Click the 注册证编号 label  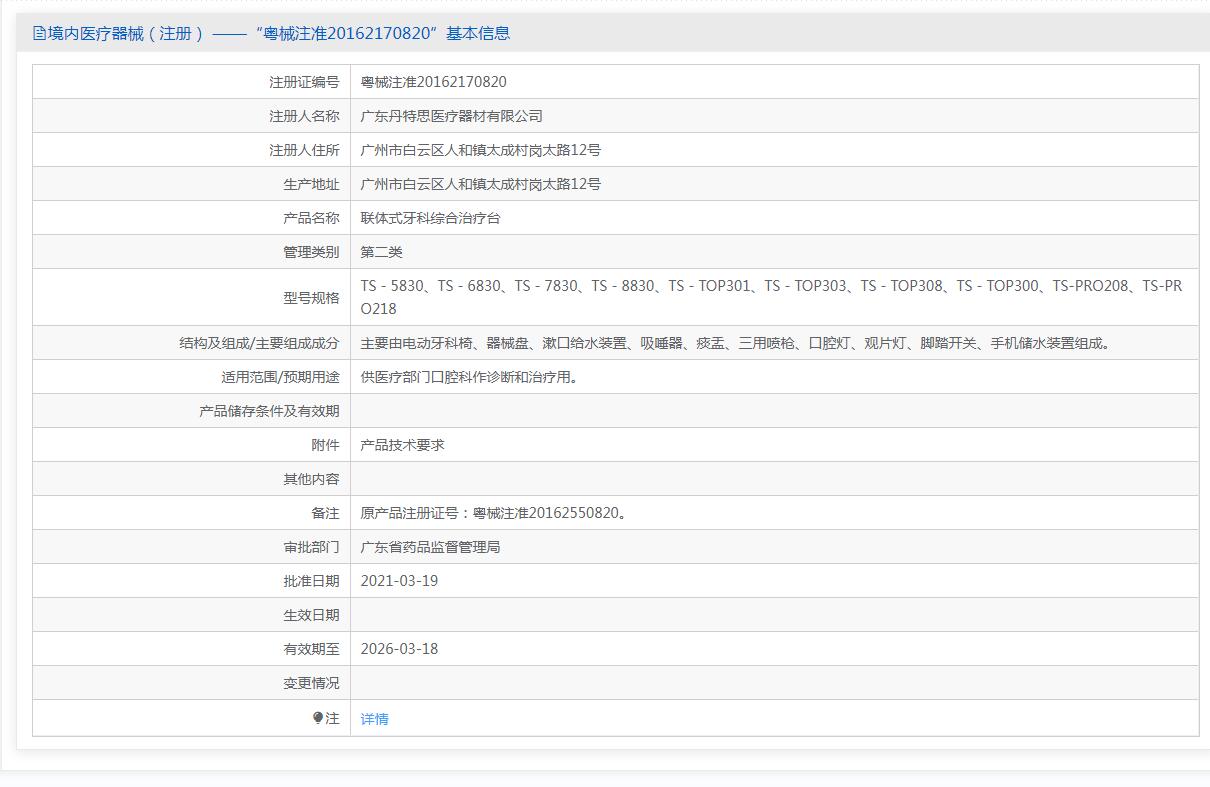[304, 82]
